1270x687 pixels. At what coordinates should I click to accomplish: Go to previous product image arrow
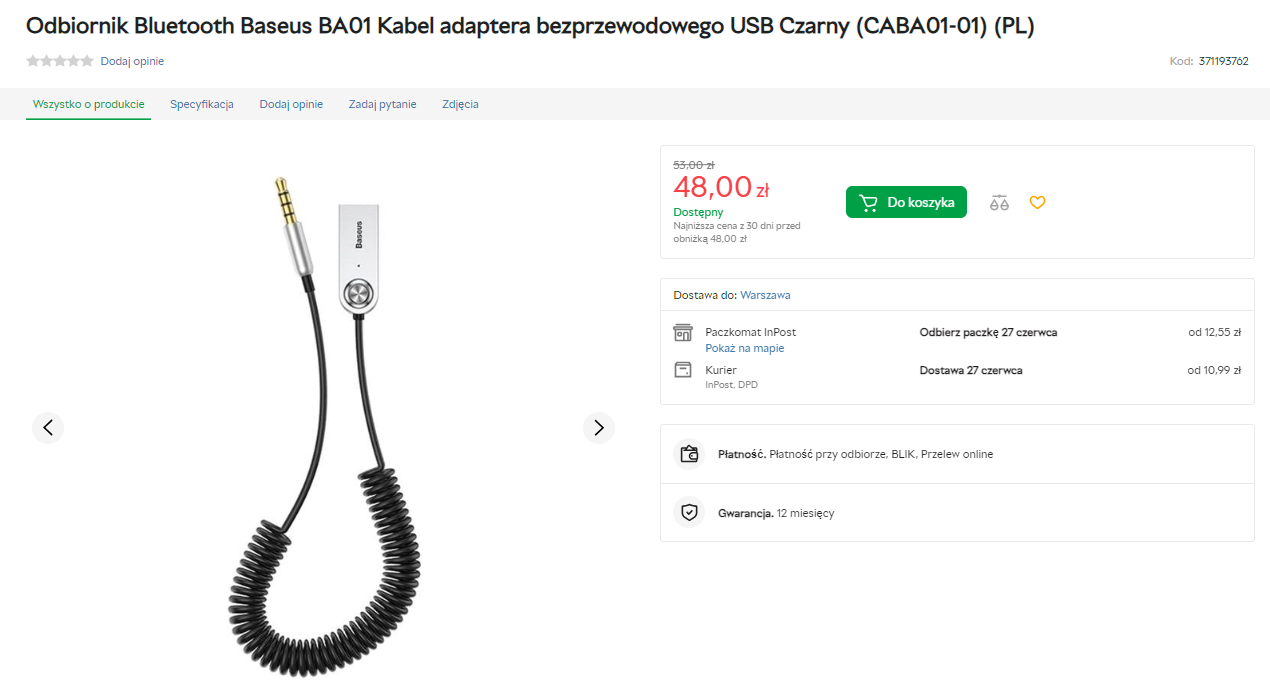[x=48, y=428]
